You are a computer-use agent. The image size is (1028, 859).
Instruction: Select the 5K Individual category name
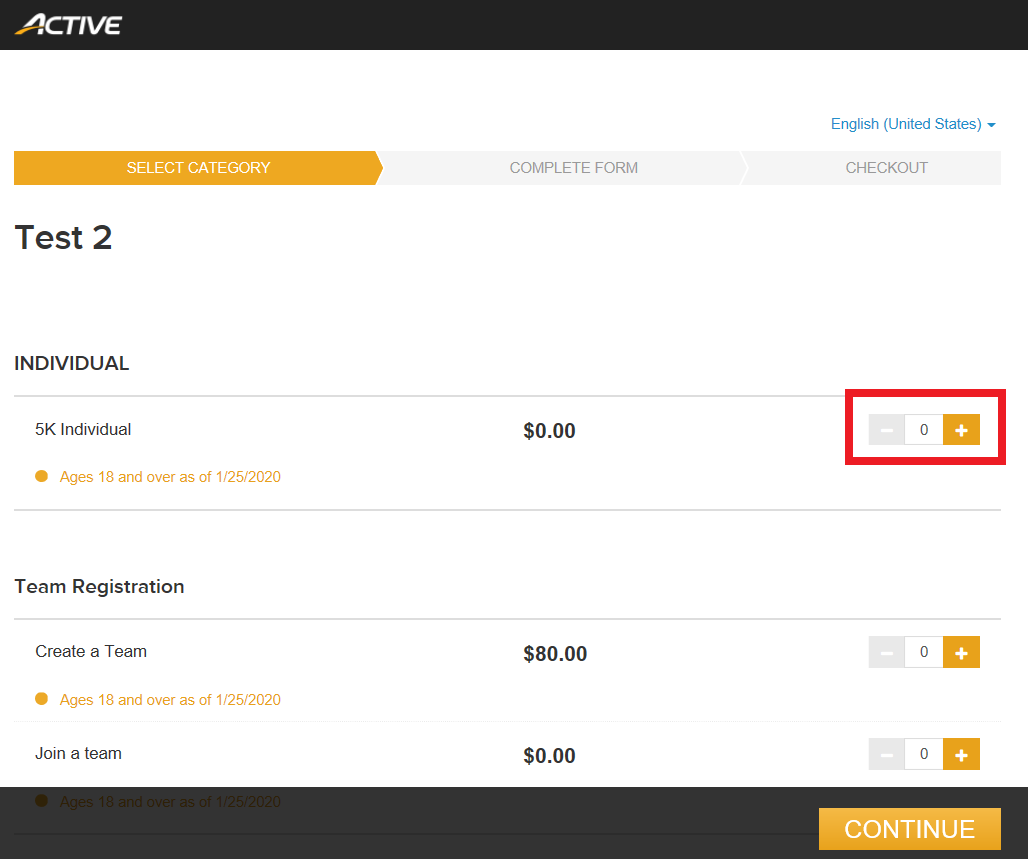83,430
